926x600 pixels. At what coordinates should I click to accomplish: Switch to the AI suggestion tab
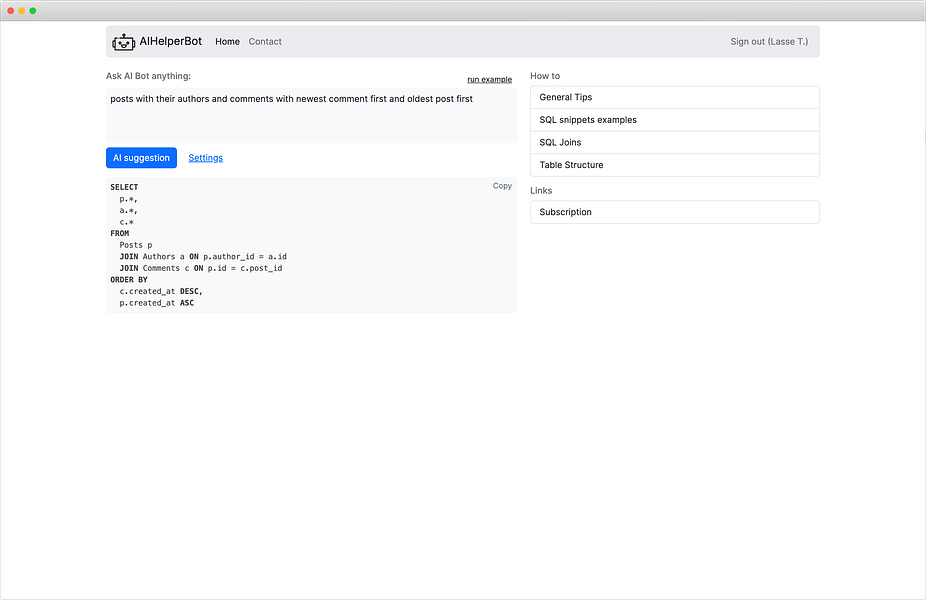pyautogui.click(x=141, y=157)
